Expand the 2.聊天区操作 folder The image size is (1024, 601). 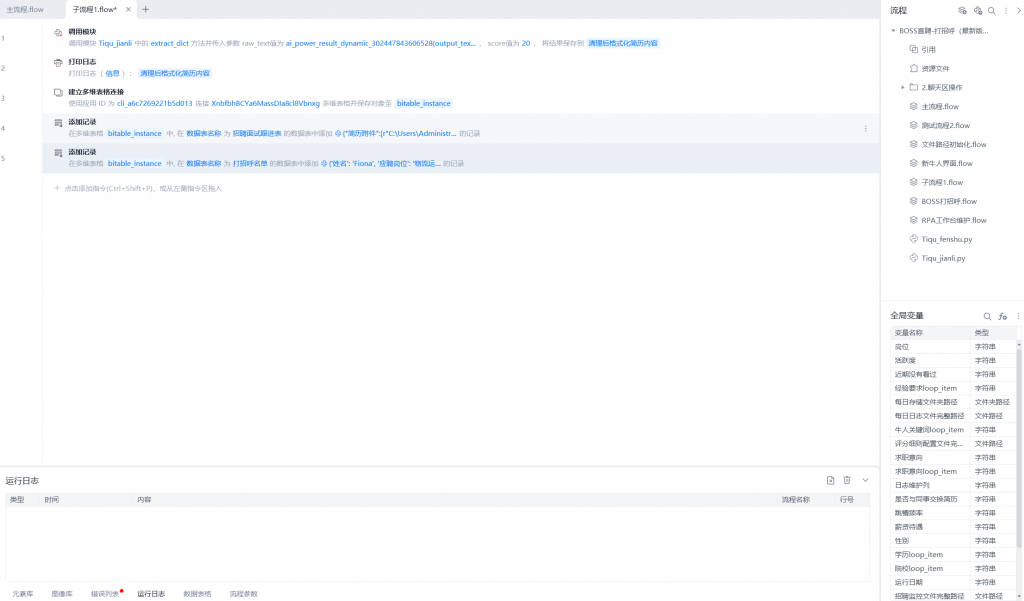coord(903,87)
